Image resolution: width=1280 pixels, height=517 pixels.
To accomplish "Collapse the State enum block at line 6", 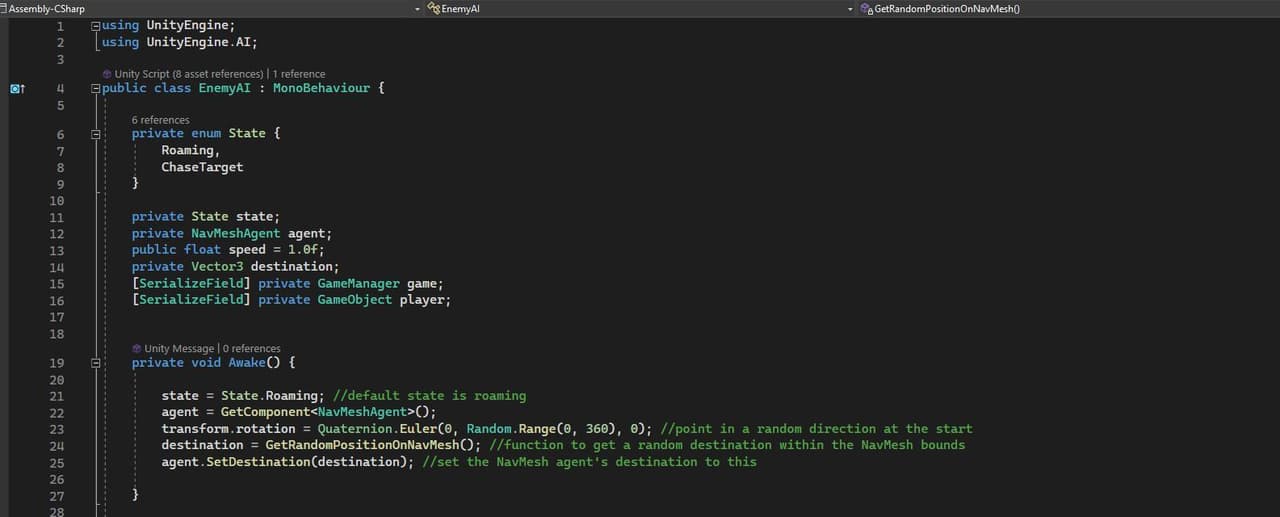I will (x=96, y=133).
